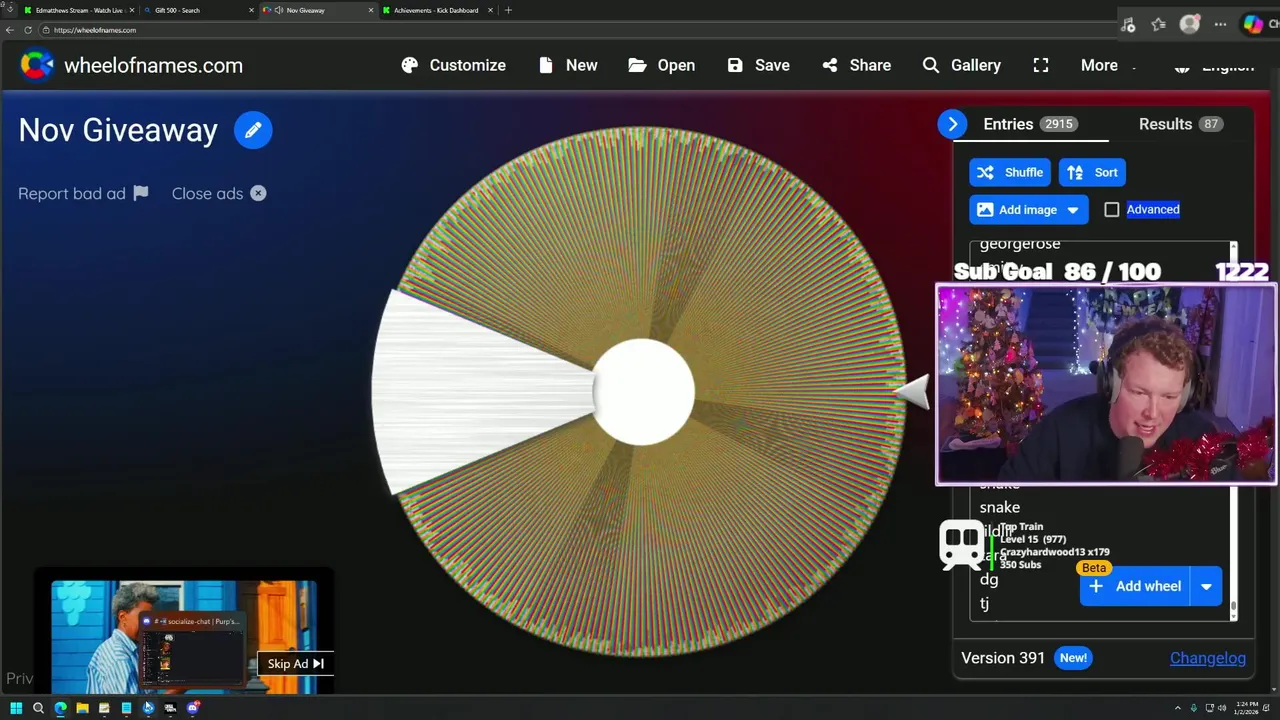The image size is (1280, 720).
Task: Reload the page with the refresh icon
Action: tap(28, 30)
